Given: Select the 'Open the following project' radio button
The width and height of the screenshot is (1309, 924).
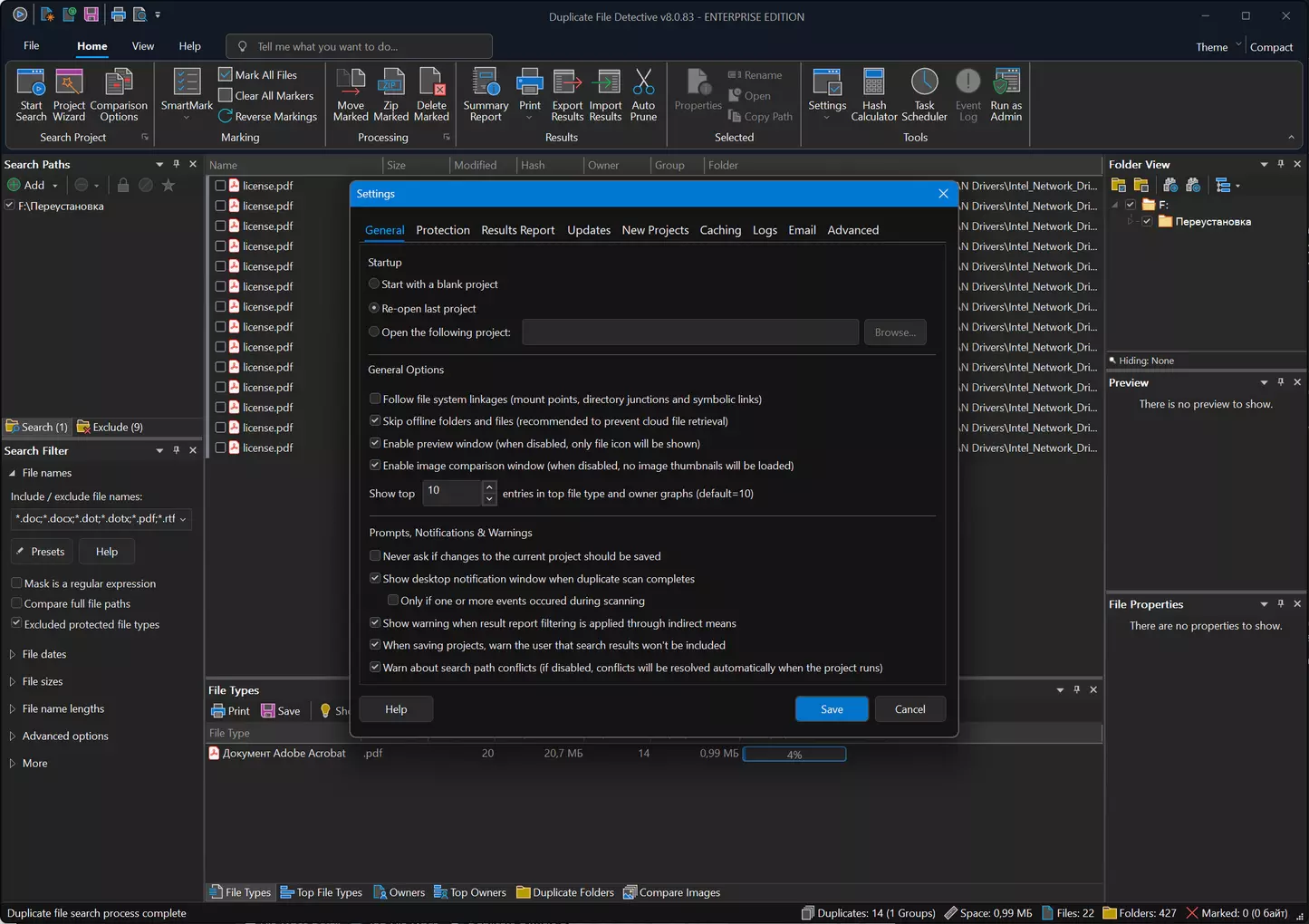Looking at the screenshot, I should 374,332.
